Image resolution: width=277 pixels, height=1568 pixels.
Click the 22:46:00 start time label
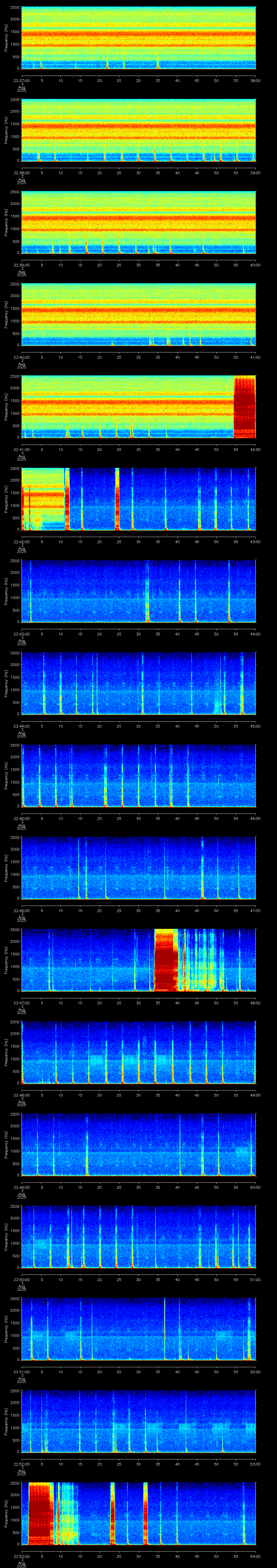[x=22, y=910]
